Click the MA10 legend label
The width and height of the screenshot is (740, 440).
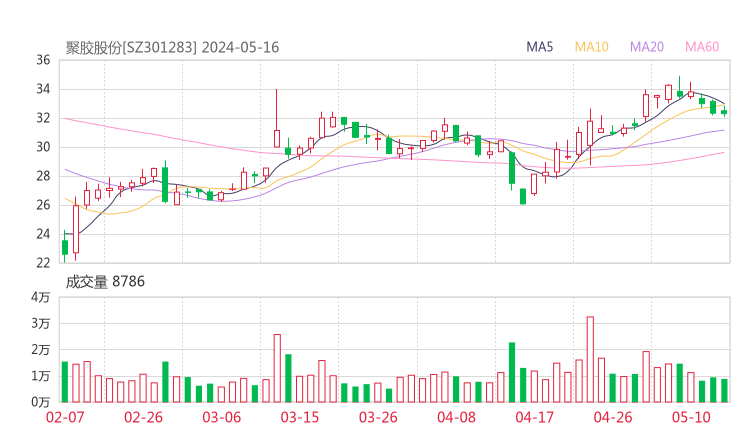click(591, 47)
